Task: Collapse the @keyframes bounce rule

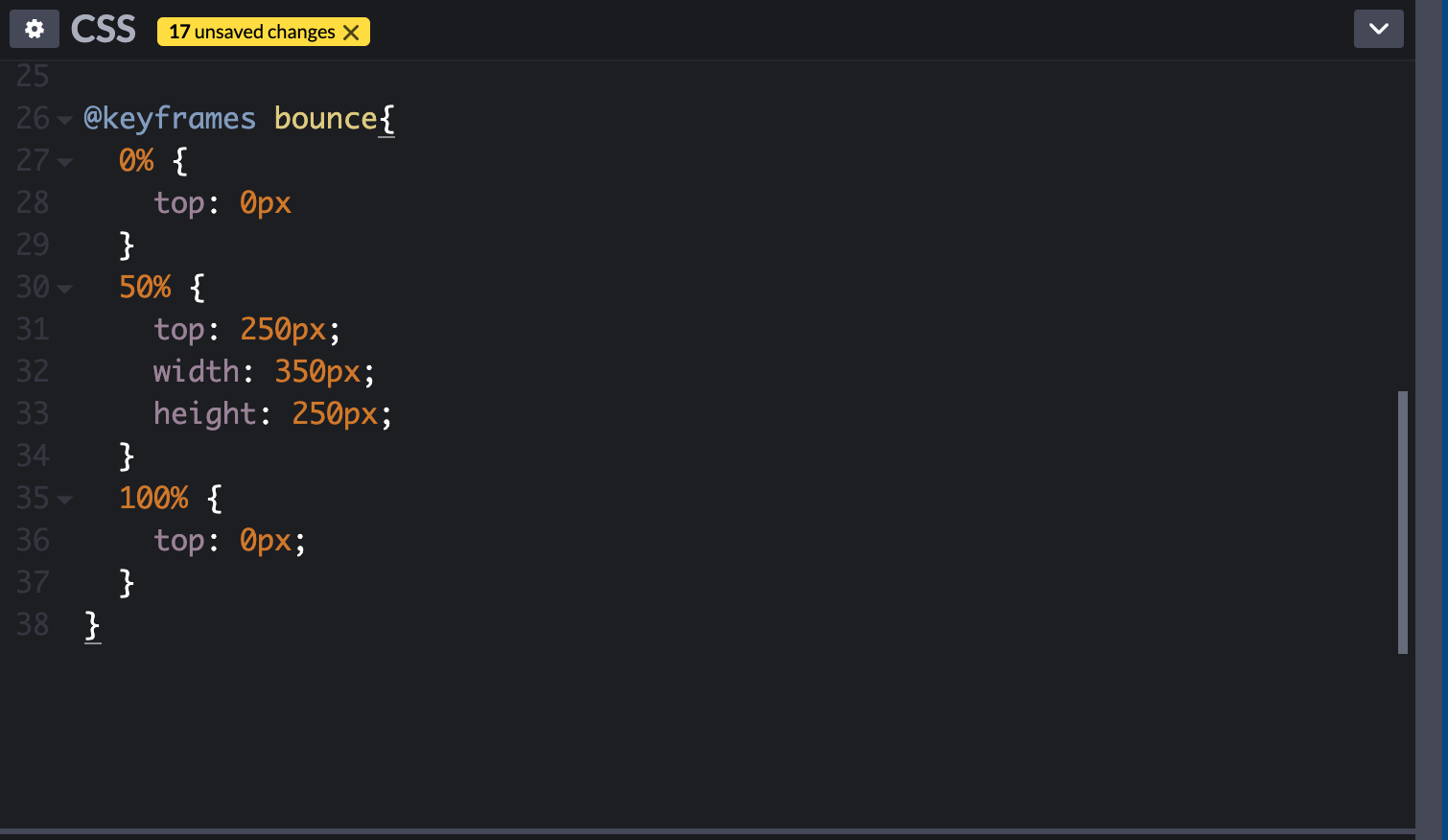Action: pos(63,120)
